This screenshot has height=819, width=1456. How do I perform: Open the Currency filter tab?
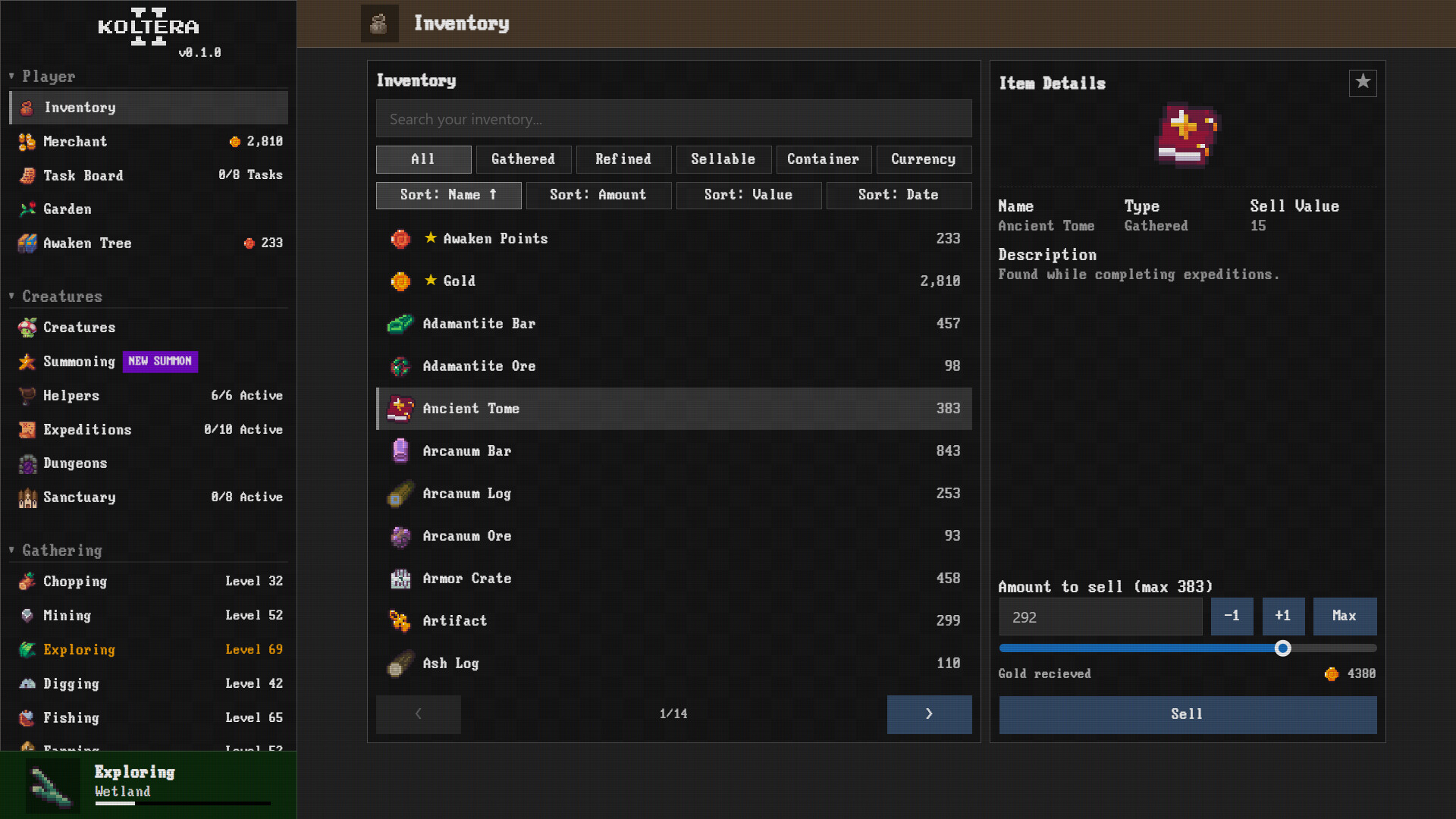coord(924,159)
